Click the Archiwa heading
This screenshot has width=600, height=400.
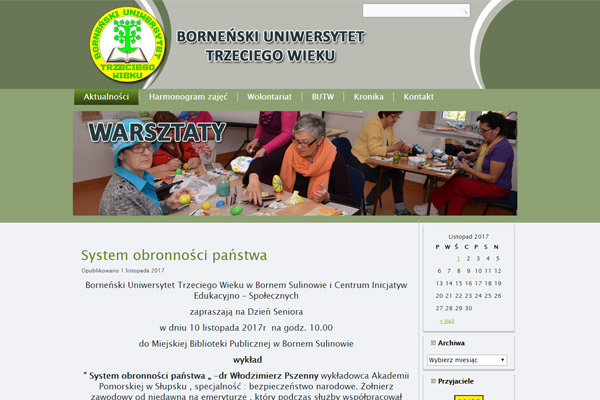tap(451, 343)
